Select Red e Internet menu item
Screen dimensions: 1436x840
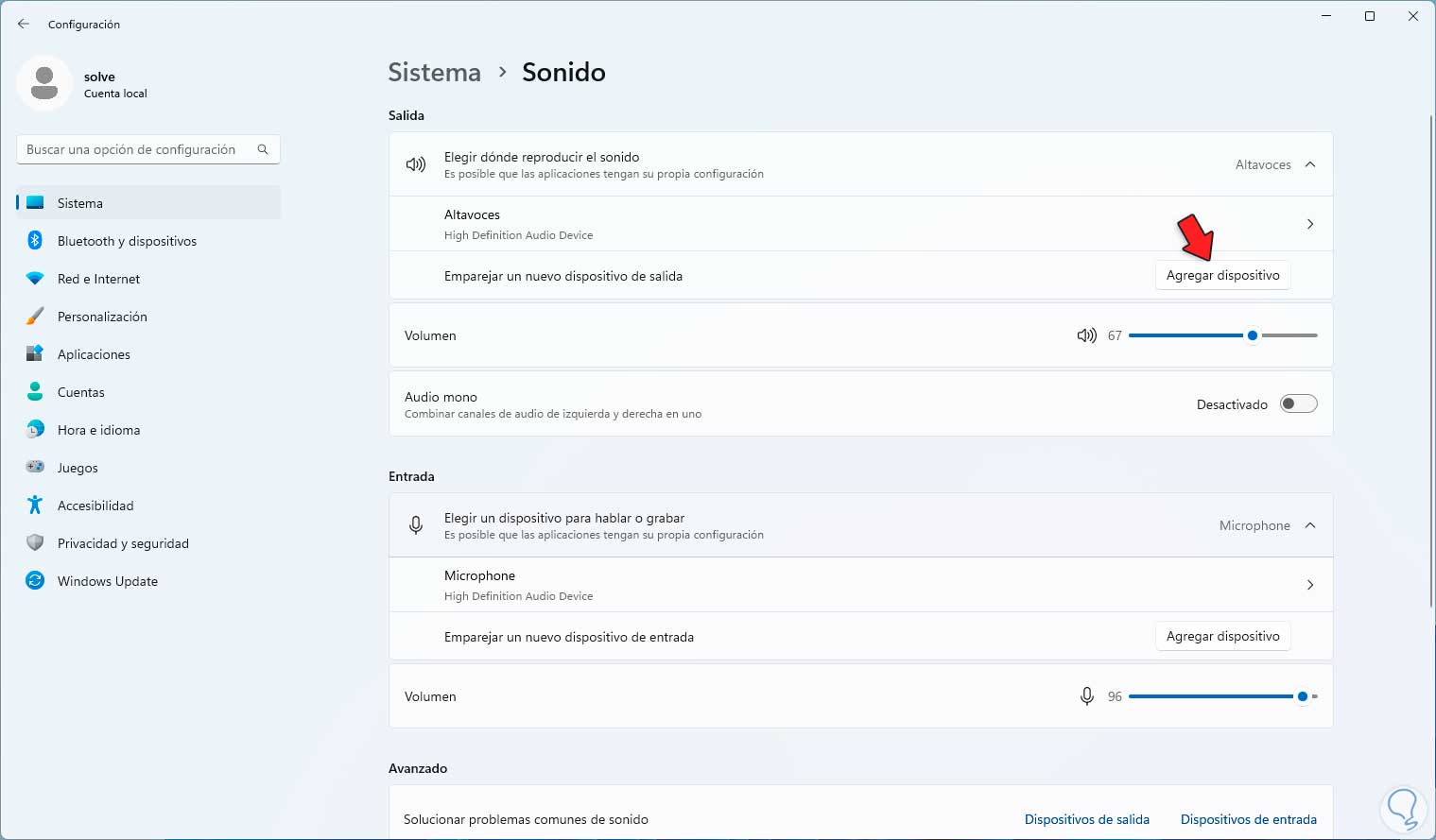[98, 279]
